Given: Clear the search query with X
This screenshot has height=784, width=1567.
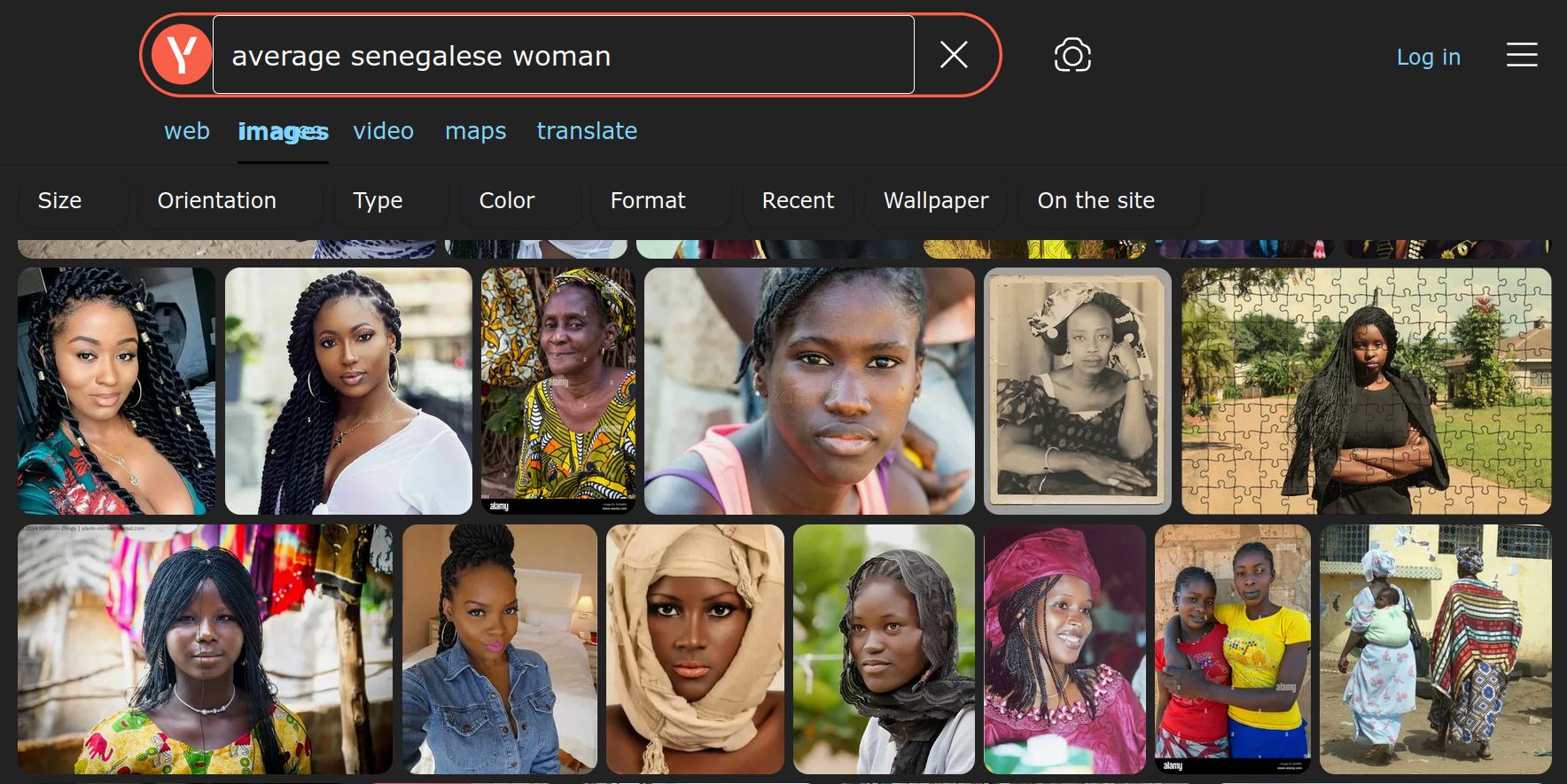Looking at the screenshot, I should 954,55.
